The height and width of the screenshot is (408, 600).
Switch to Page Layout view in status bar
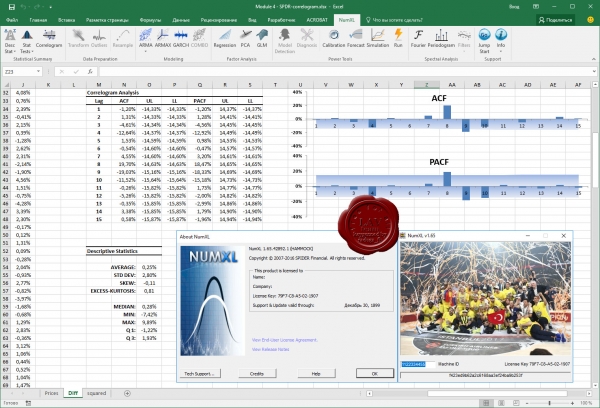501,403
